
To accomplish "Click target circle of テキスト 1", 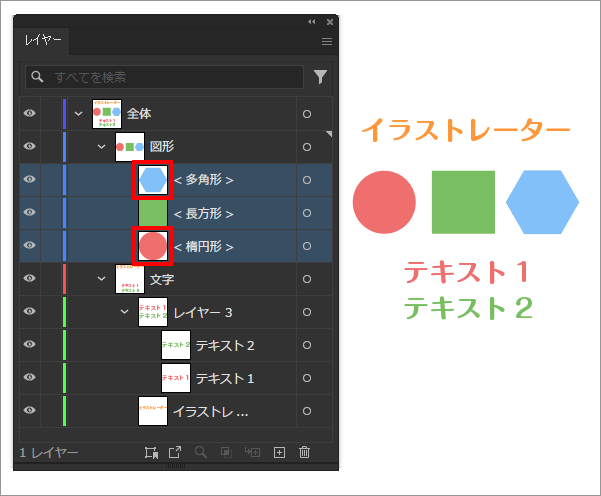I will point(307,378).
